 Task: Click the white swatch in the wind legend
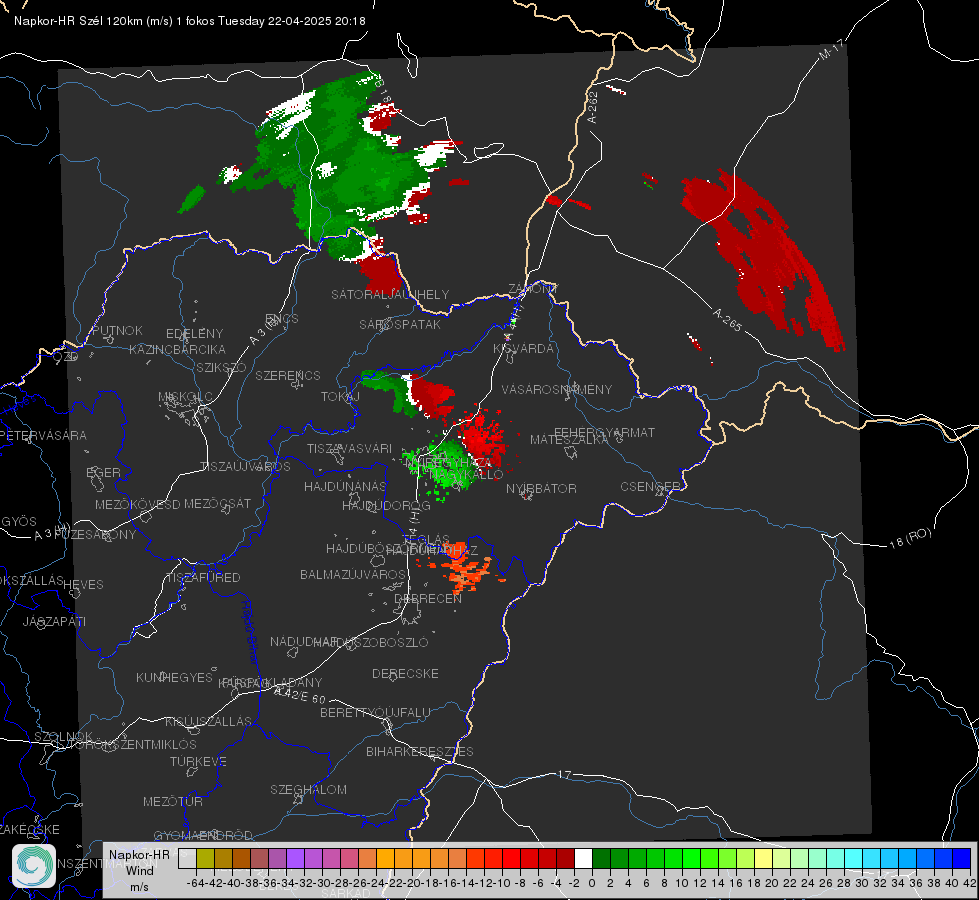[583, 858]
